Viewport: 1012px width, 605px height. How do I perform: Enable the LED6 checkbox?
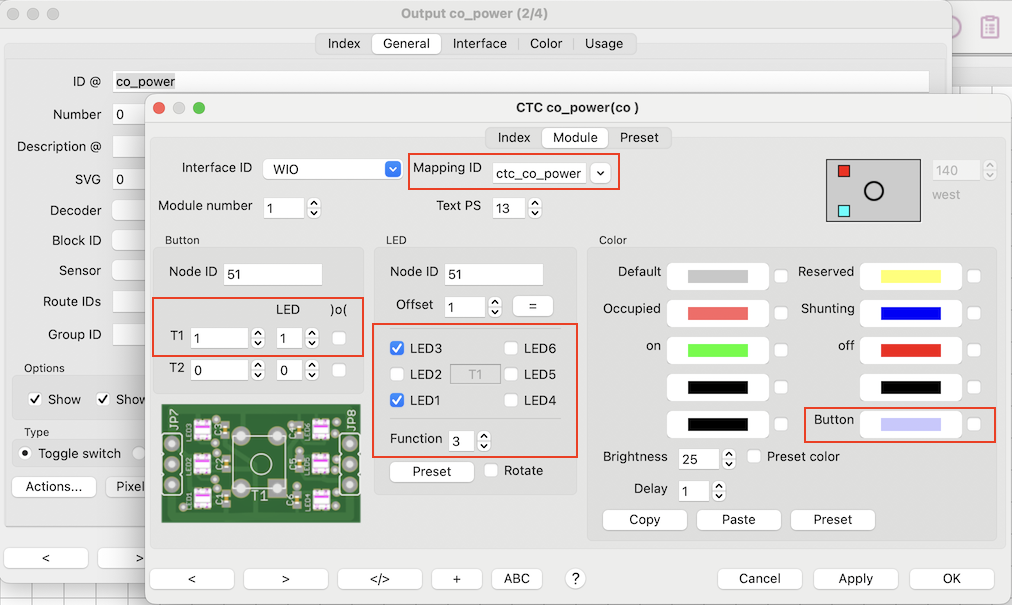click(511, 348)
